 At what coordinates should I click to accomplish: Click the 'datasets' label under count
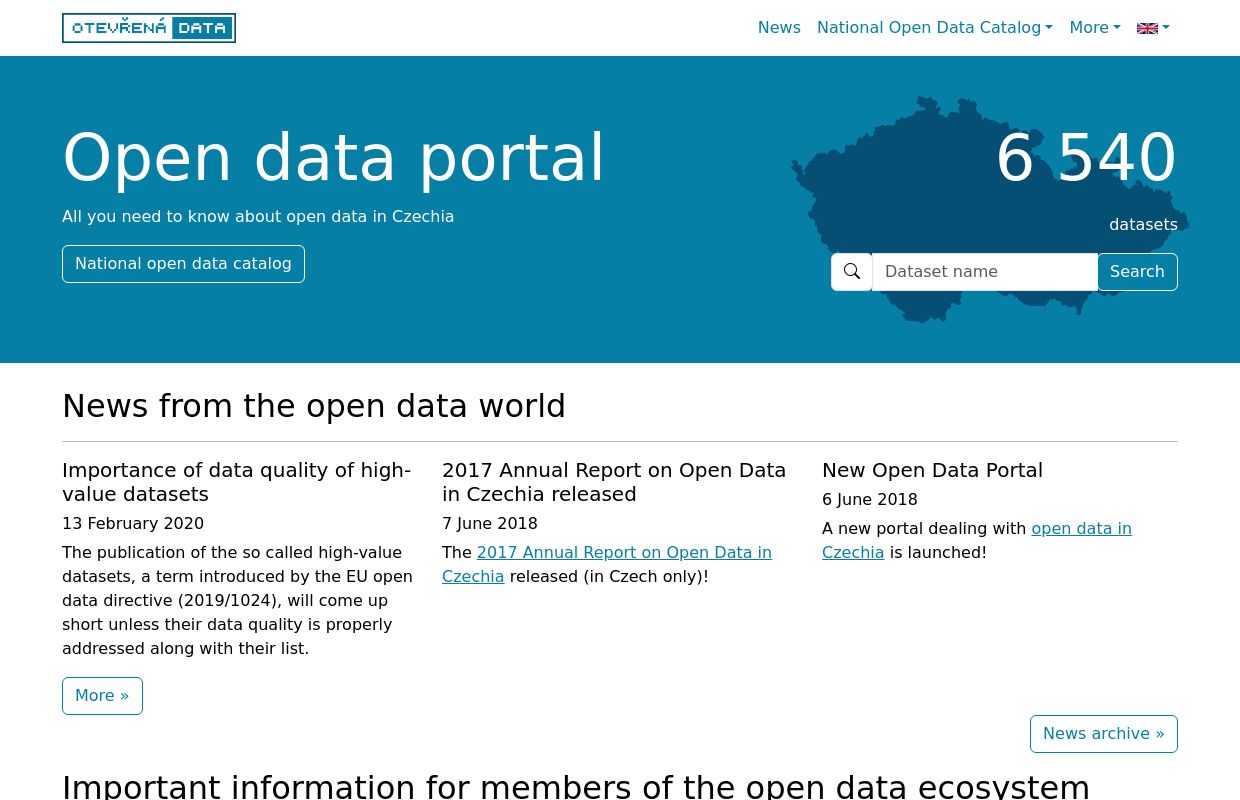[x=1143, y=225]
